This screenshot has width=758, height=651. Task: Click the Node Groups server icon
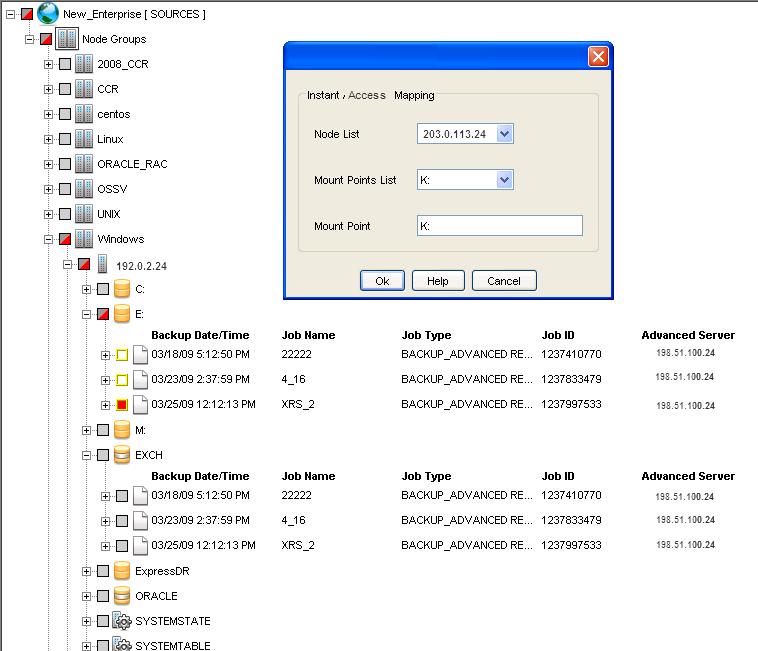coord(67,39)
